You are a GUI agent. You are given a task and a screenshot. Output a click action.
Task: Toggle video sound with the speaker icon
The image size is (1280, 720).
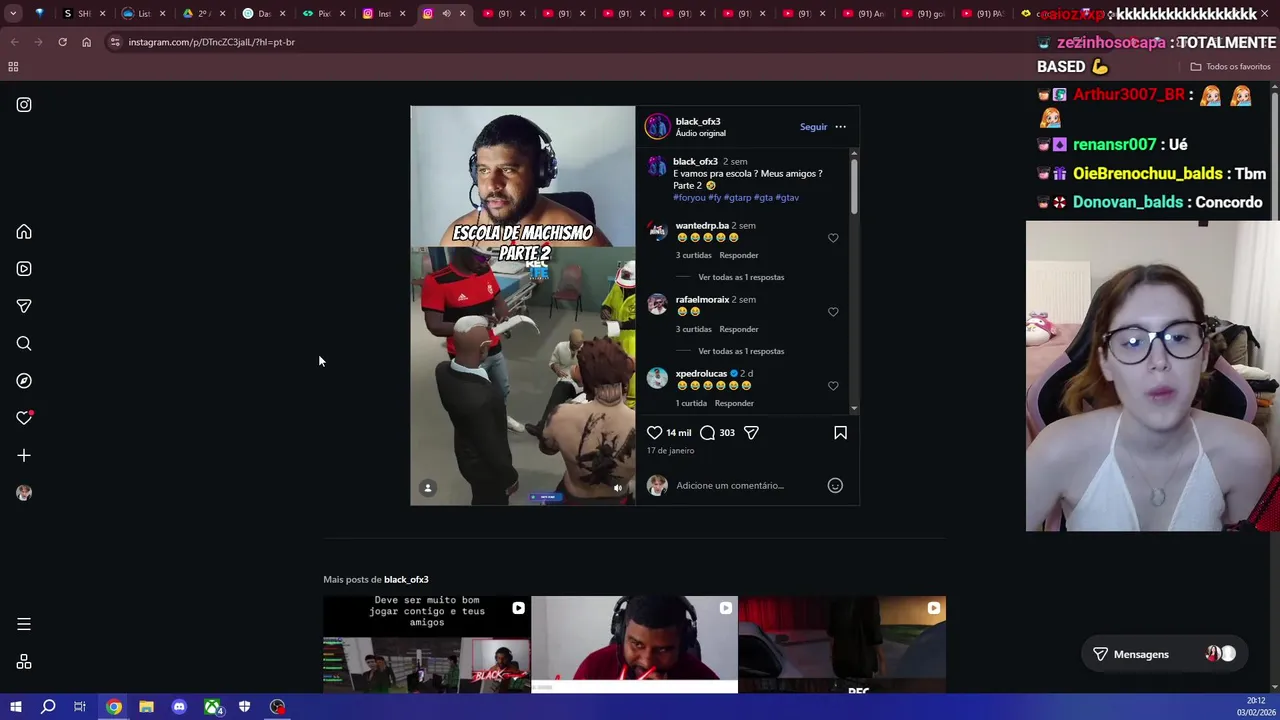[x=618, y=488]
